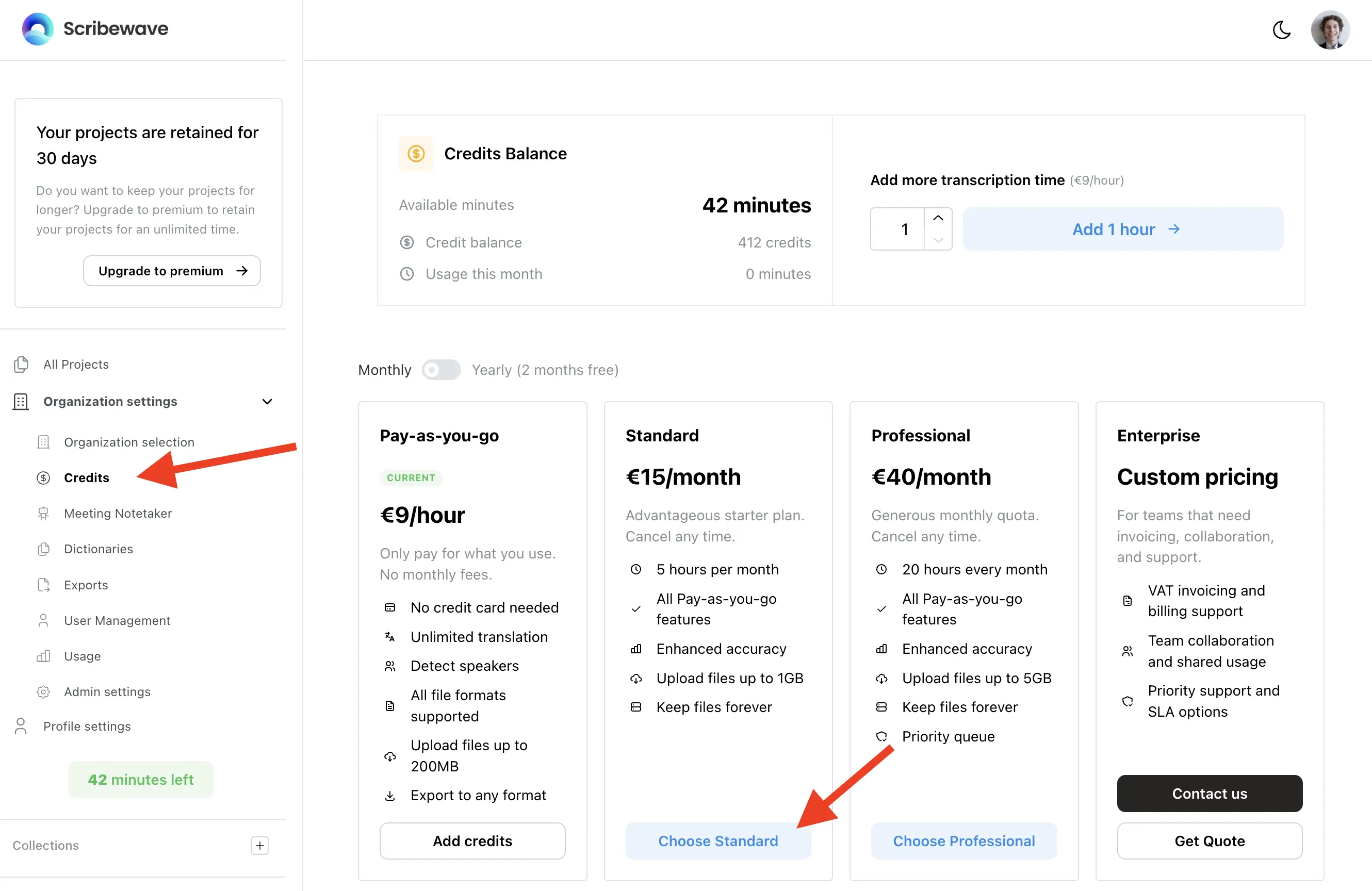Viewport: 1372px width, 891px height.
Task: Click the Detect speakers icon
Action: pyautogui.click(x=390, y=666)
